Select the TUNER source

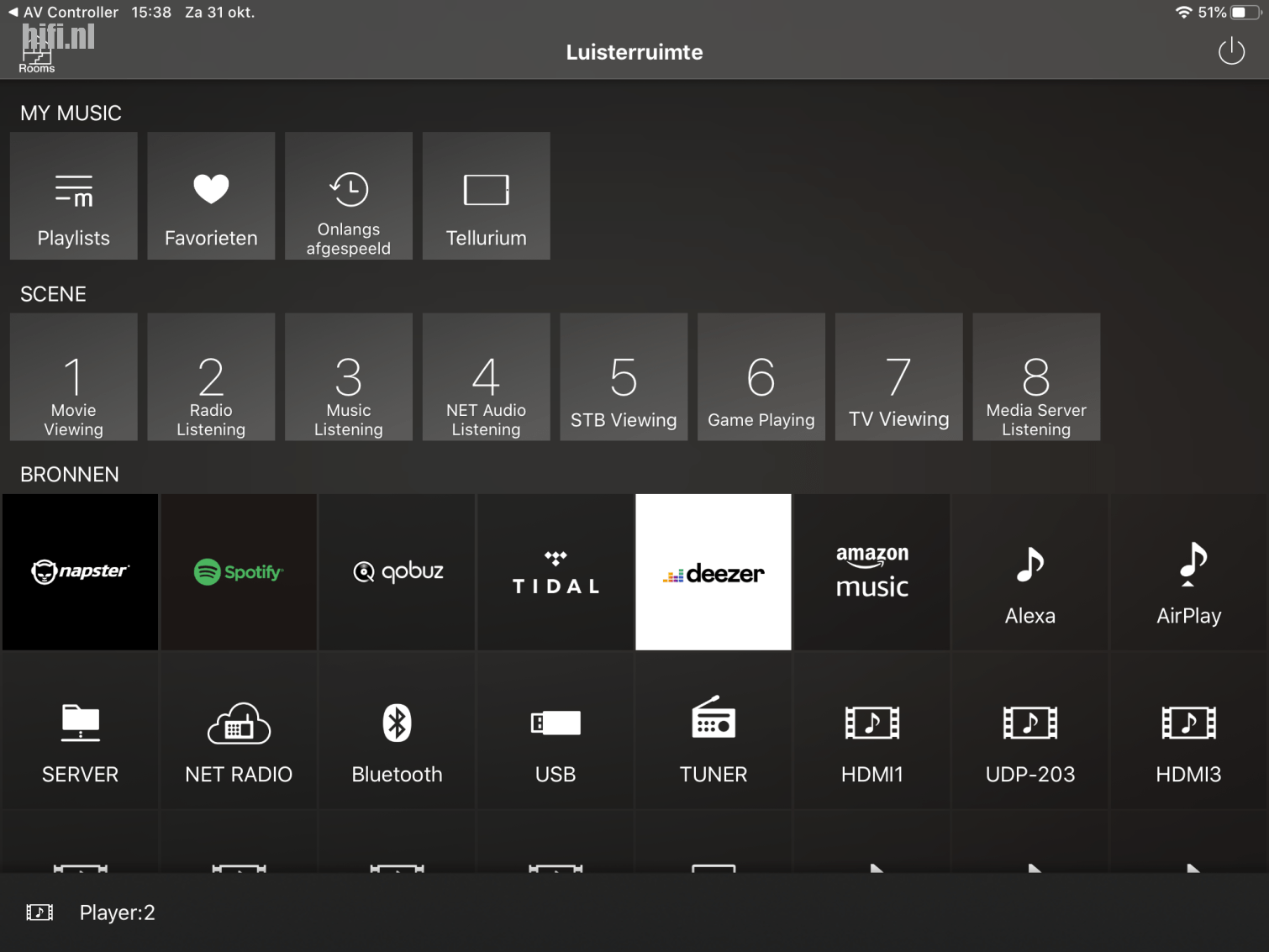pos(713,731)
